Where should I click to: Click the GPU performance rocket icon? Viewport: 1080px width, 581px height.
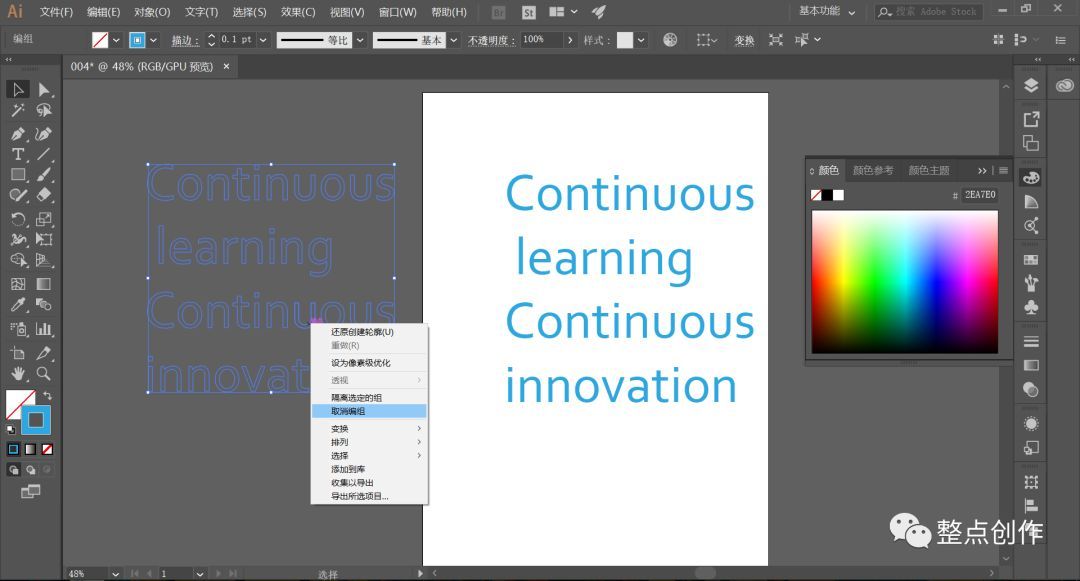[x=599, y=12]
